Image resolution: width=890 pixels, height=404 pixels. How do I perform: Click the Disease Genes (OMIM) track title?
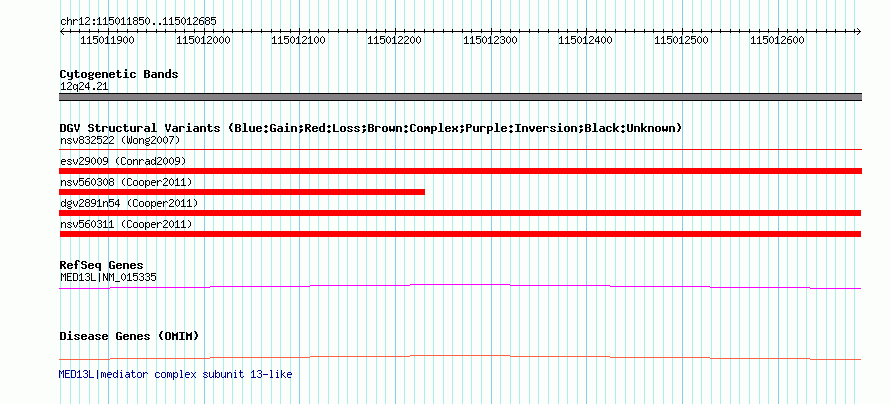tap(129, 336)
